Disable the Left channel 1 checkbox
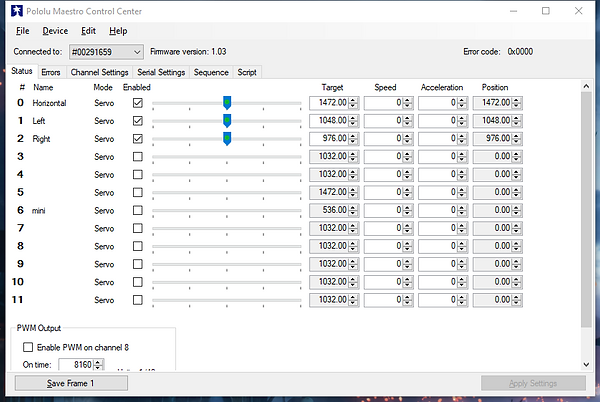The width and height of the screenshot is (600, 402). 138,121
